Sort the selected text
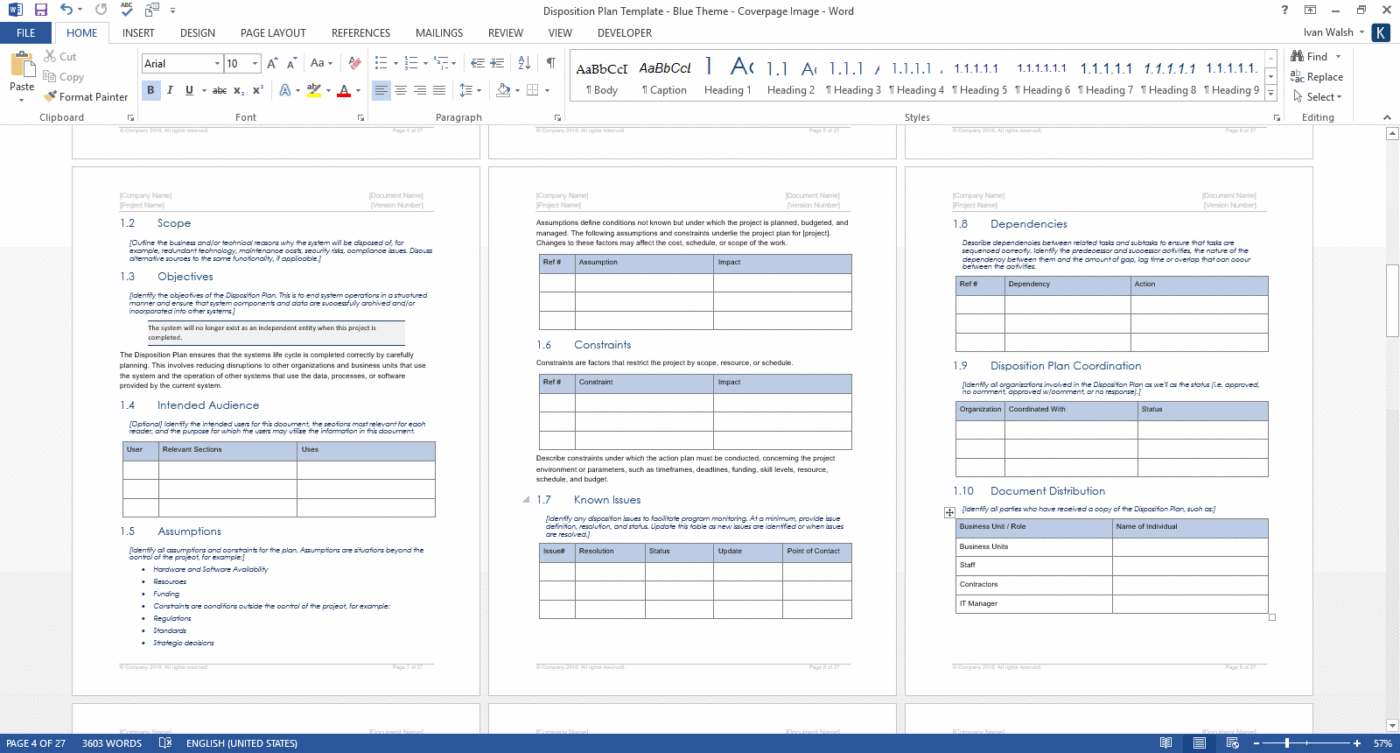 coord(522,62)
